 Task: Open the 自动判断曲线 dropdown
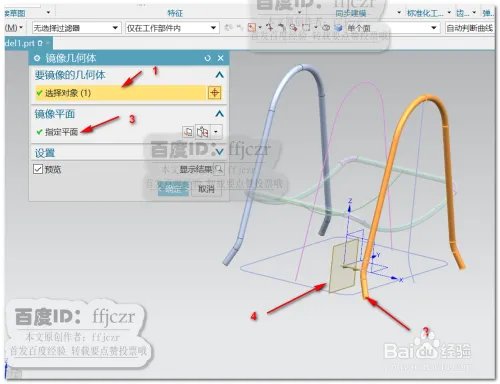(x=470, y=28)
